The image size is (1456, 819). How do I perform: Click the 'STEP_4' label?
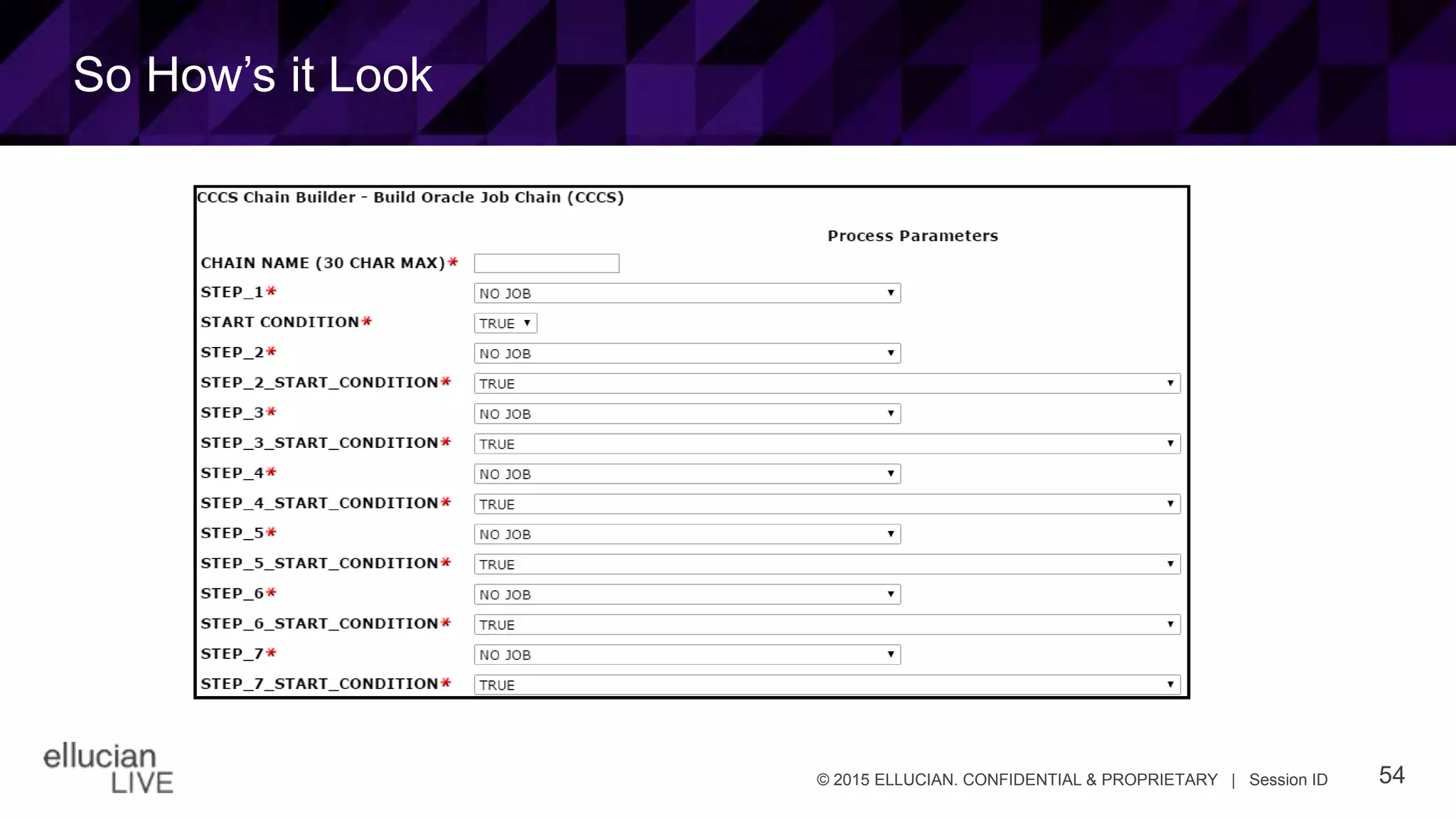[x=232, y=473]
